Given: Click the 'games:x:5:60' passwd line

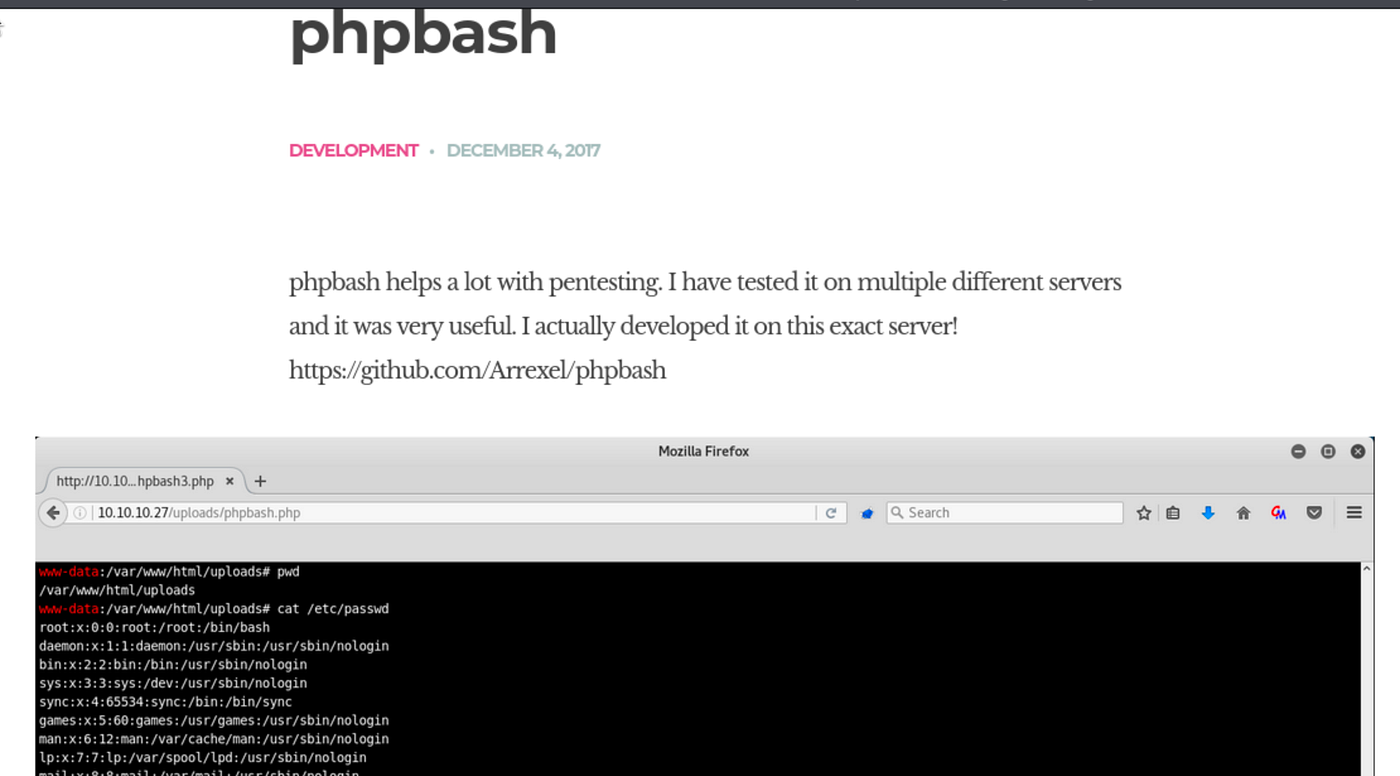Looking at the screenshot, I should click(x=214, y=721).
